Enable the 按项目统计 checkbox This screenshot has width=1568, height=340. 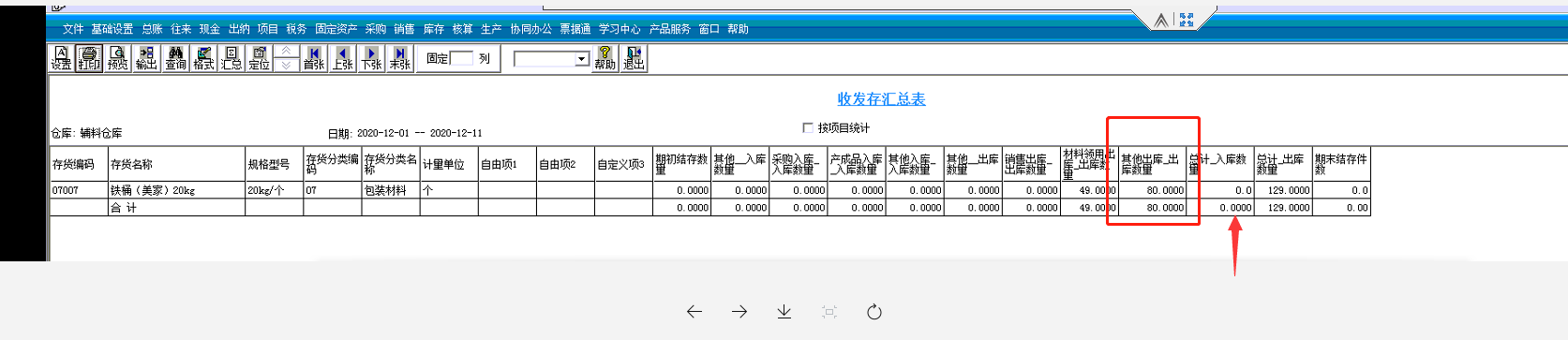click(x=808, y=127)
